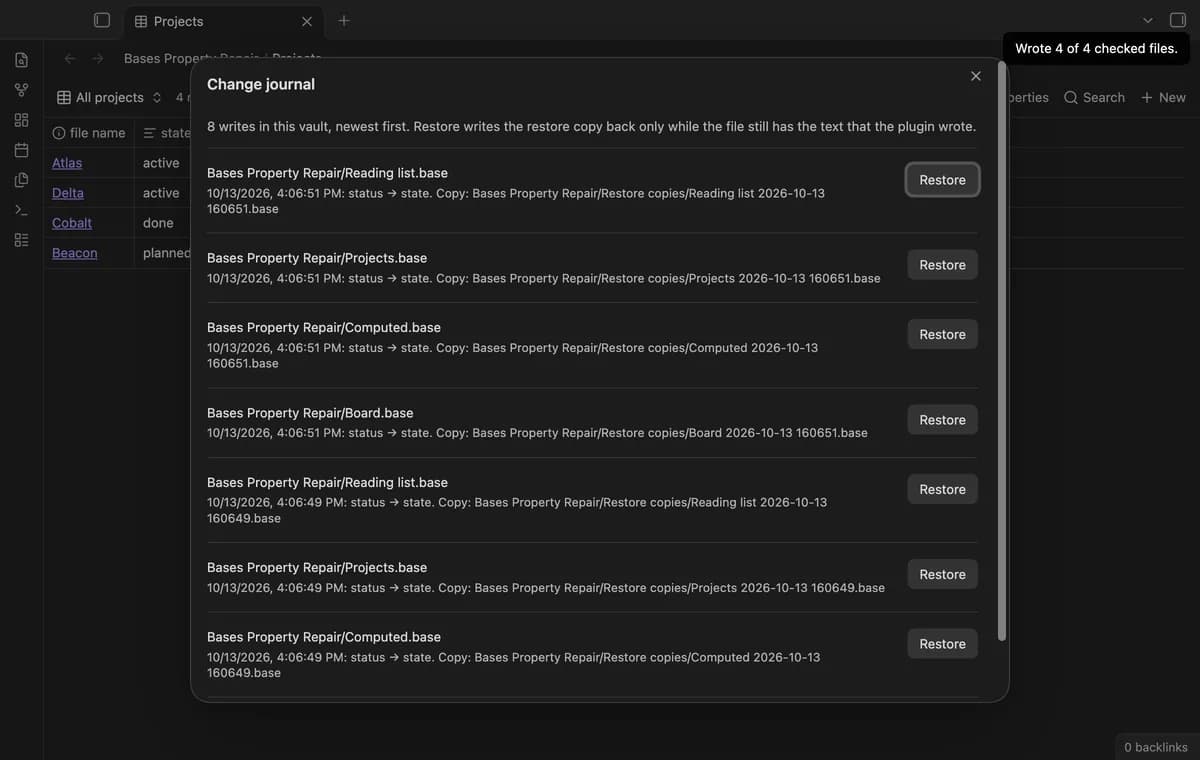
Task: Restore Projects.base from 4:06:51 PM
Action: [x=942, y=265]
